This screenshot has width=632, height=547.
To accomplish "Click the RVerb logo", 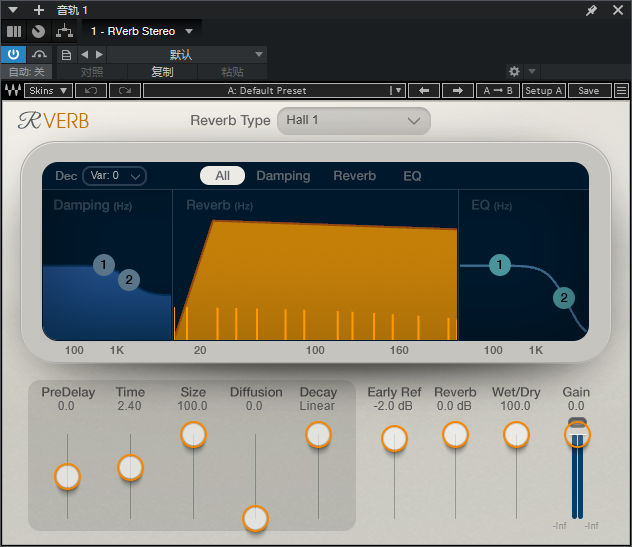I will point(54,121).
